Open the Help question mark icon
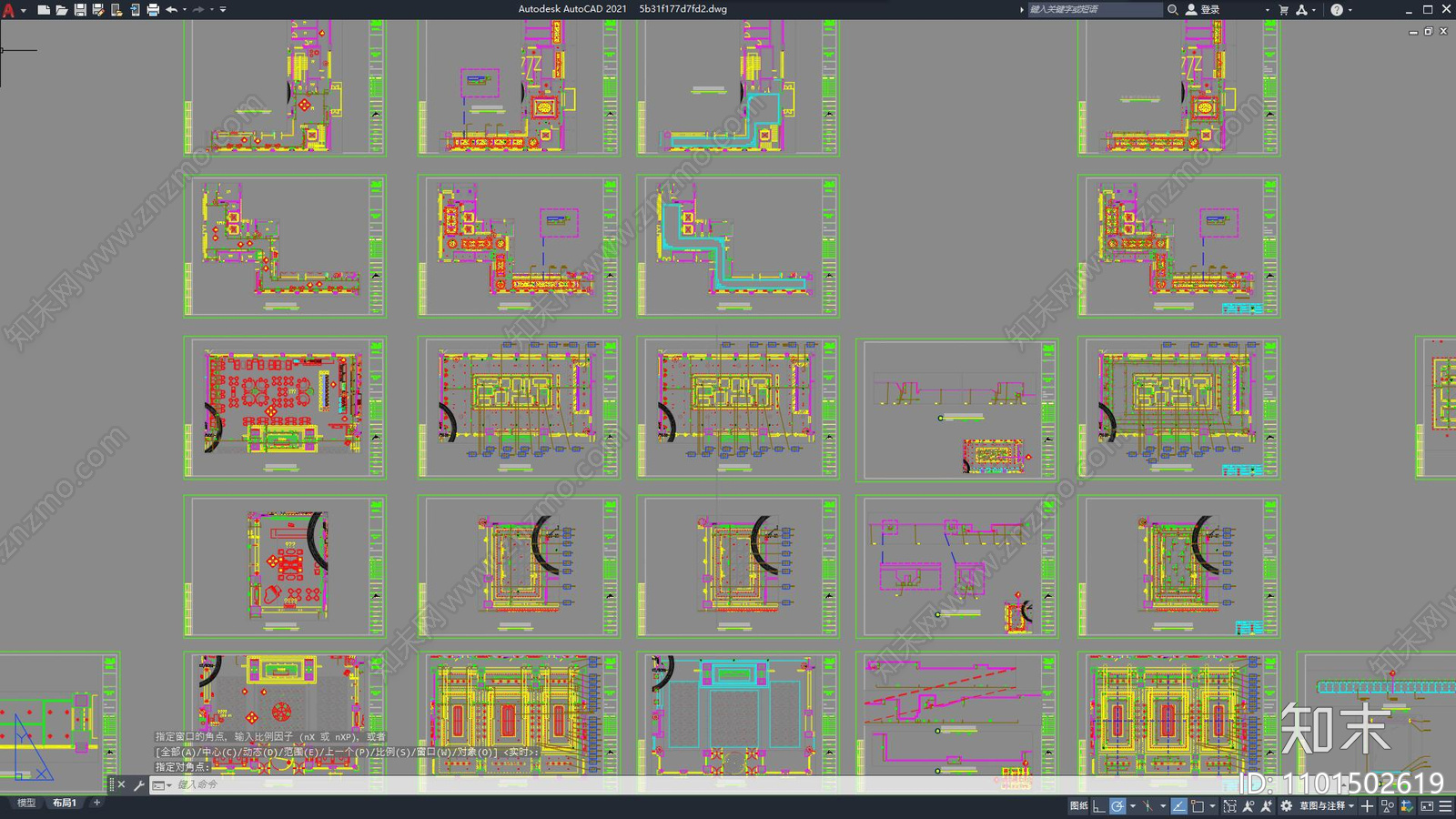 coord(1337,10)
